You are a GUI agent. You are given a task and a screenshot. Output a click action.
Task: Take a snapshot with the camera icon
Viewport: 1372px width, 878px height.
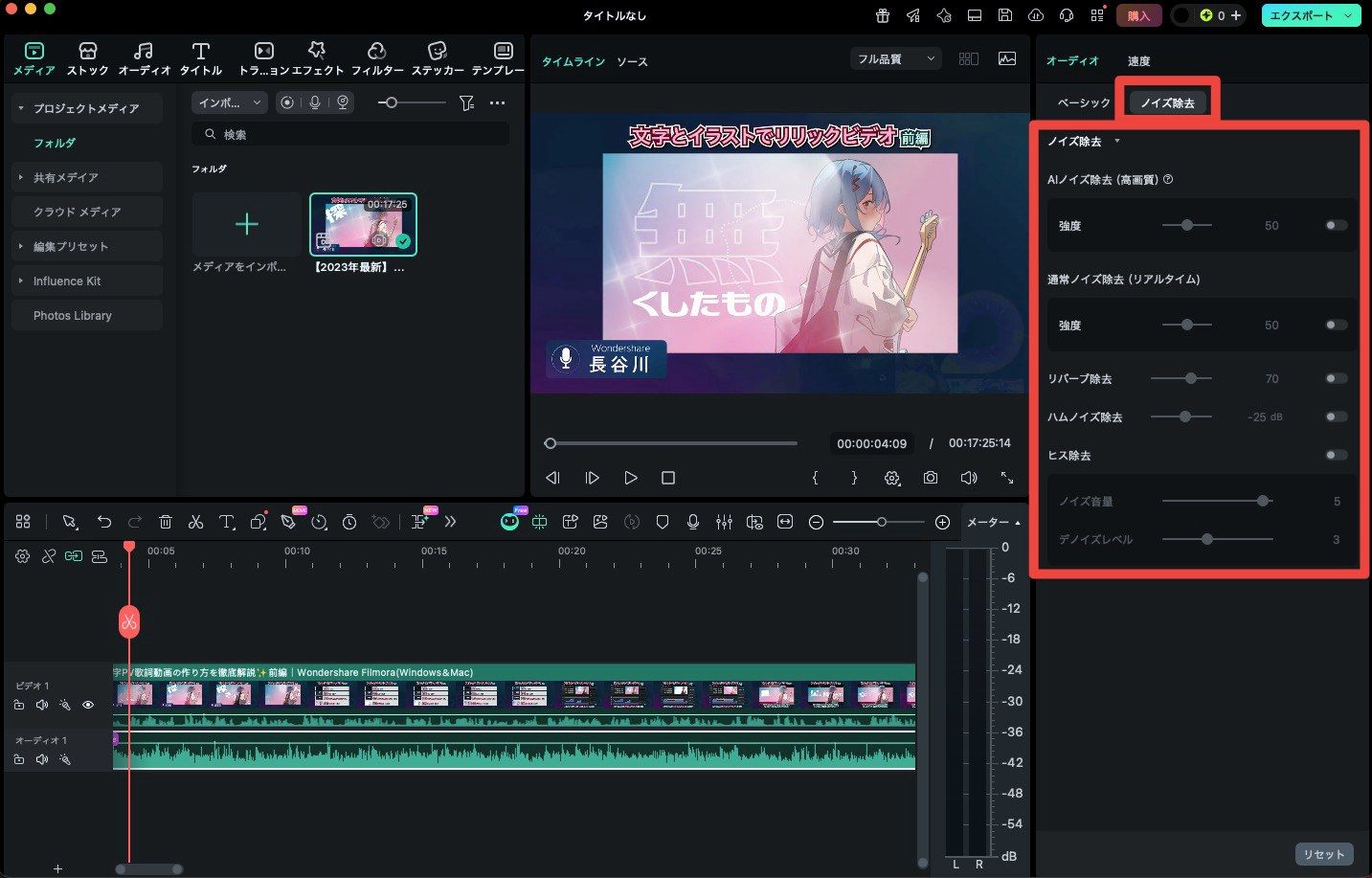[x=931, y=477]
